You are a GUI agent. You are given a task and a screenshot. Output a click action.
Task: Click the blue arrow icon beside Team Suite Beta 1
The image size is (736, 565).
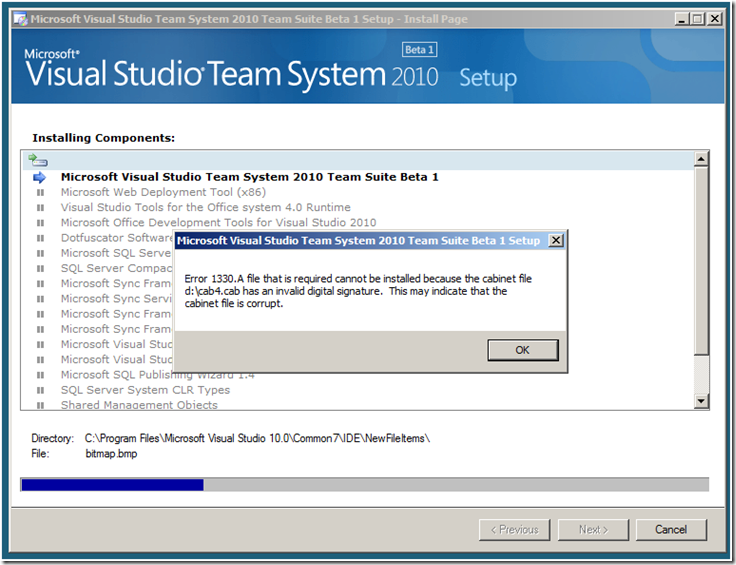(x=40, y=177)
